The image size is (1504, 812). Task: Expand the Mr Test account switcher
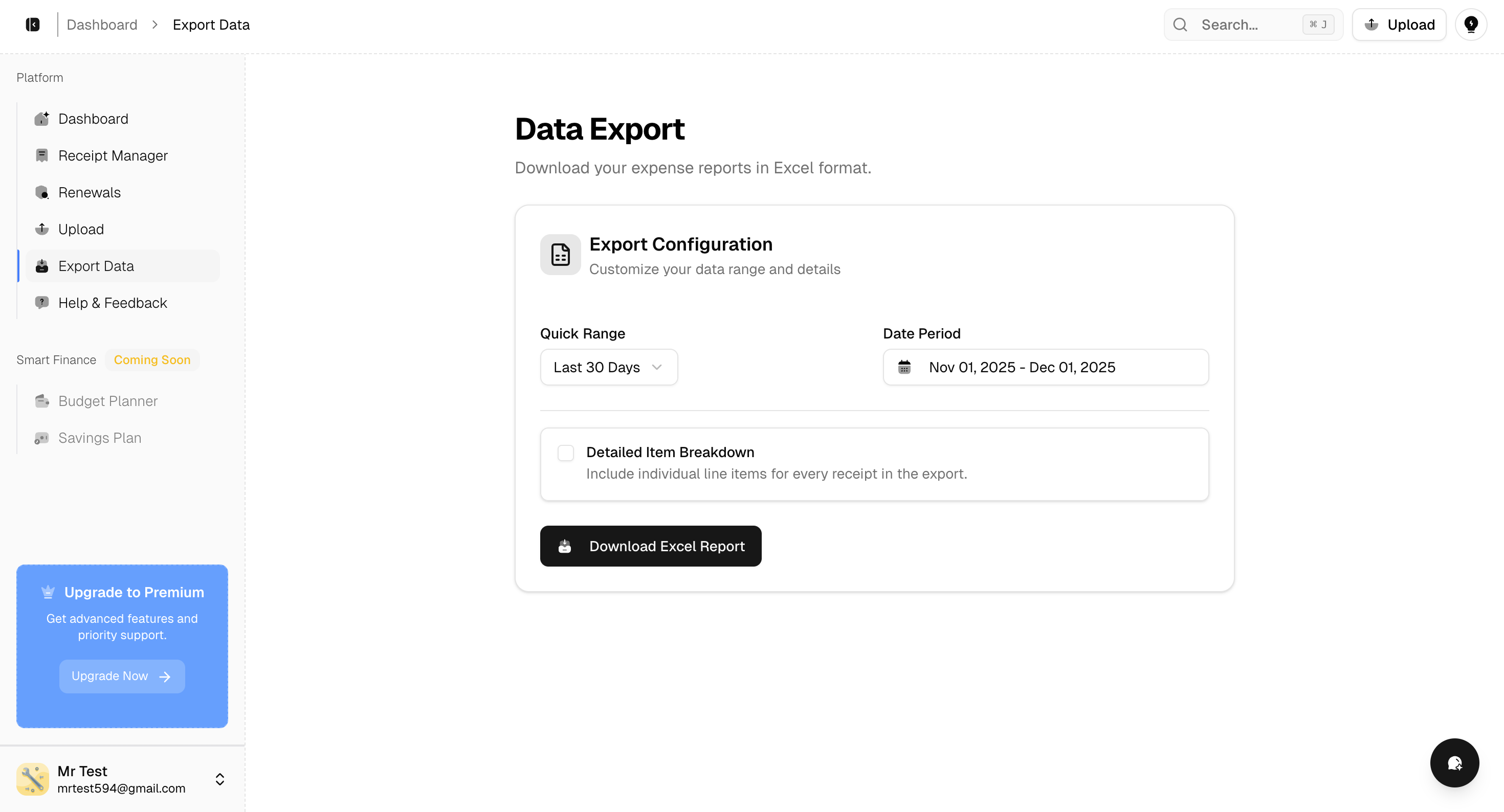[220, 779]
